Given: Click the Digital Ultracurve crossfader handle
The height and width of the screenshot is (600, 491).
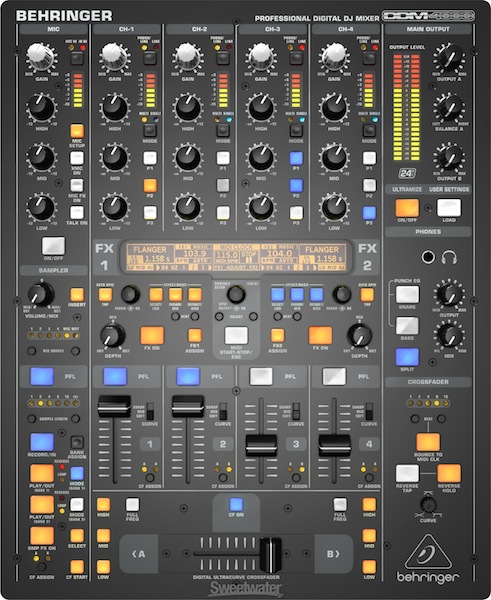Looking at the screenshot, I should click(271, 554).
